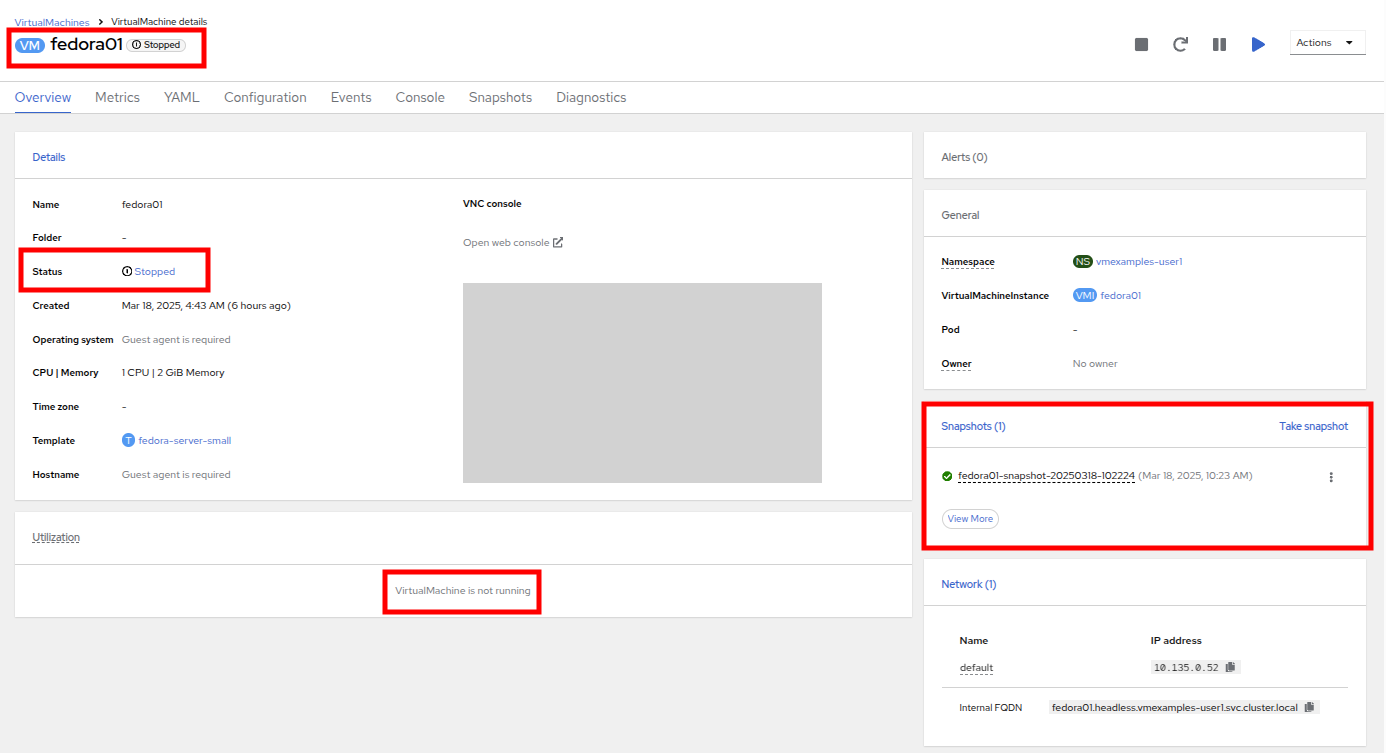The height and width of the screenshot is (753, 1386).
Task: Start the VM with the play icon
Action: [1258, 44]
